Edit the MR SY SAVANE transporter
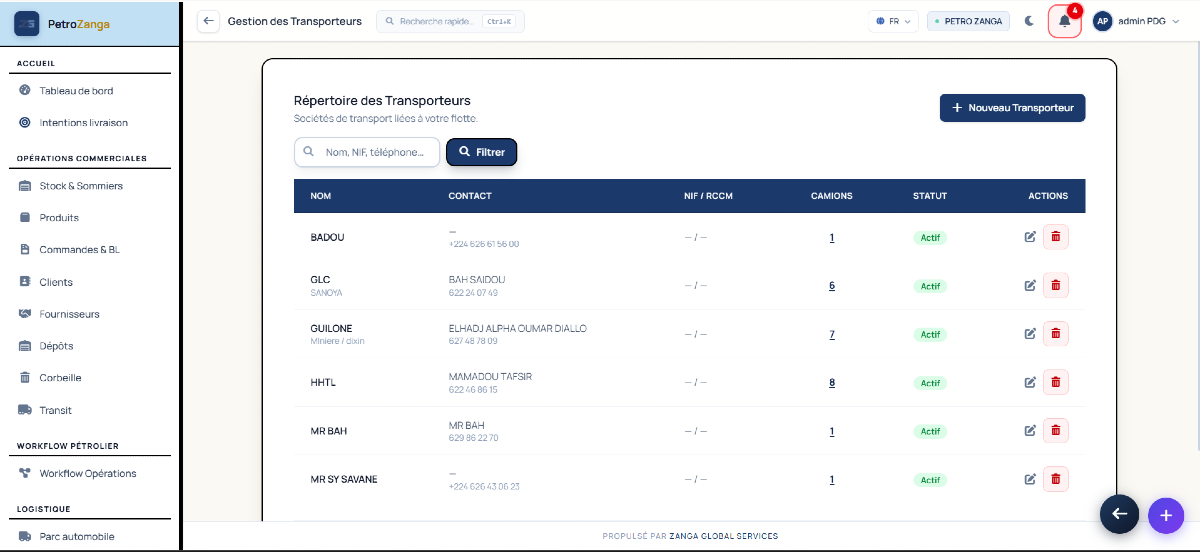 [x=1030, y=479]
